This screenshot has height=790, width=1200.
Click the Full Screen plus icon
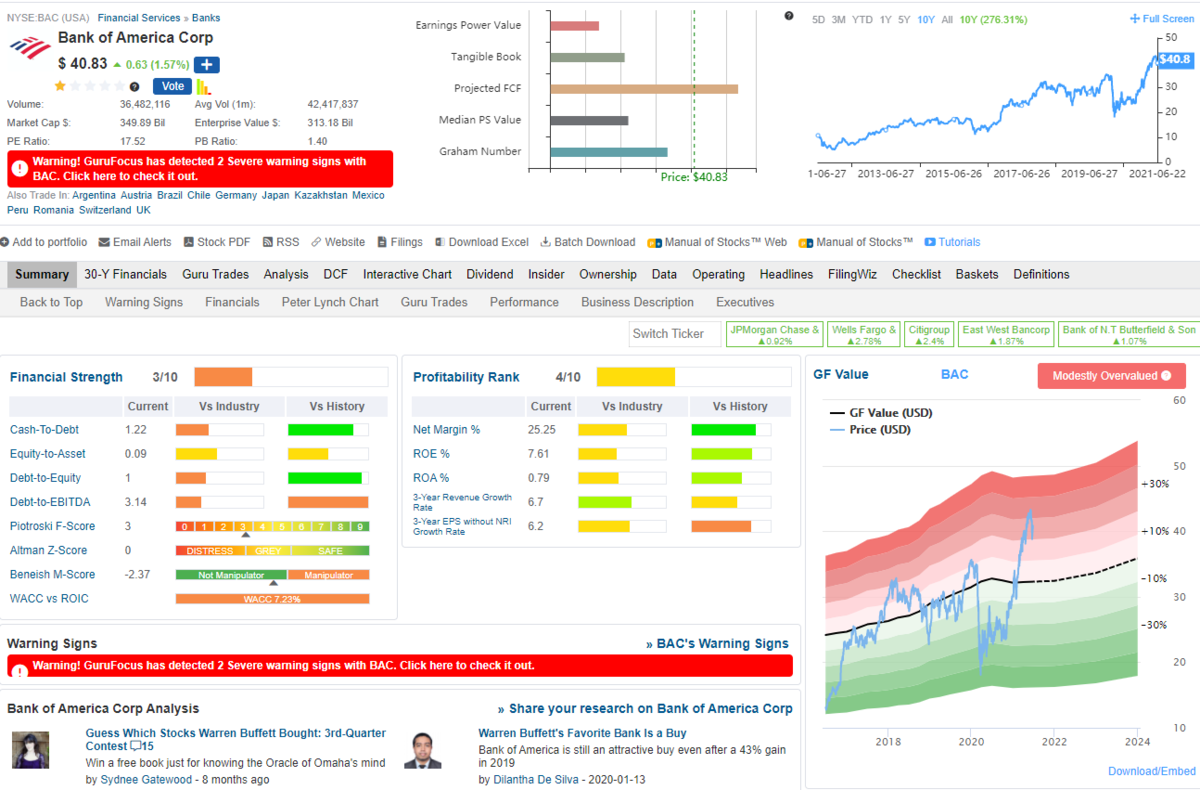(x=1135, y=19)
